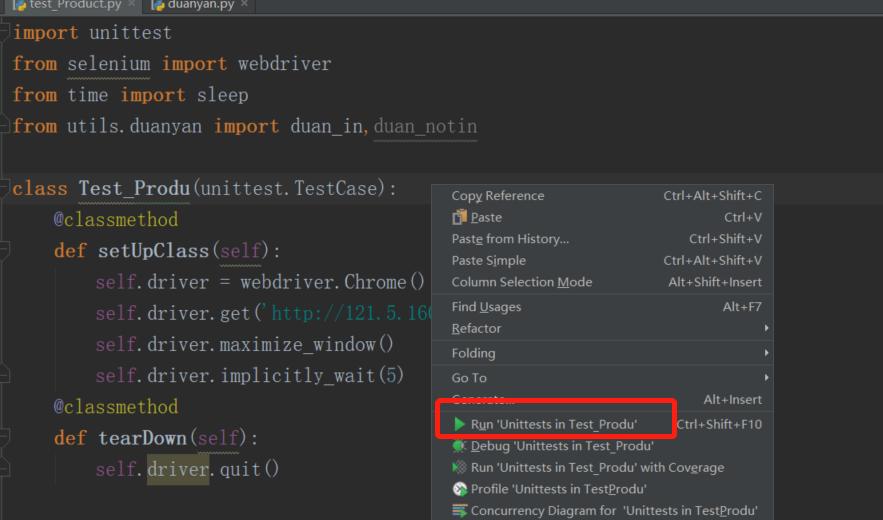This screenshot has height=520, width=883.
Task: Open the Folding submenu
Action: point(603,353)
